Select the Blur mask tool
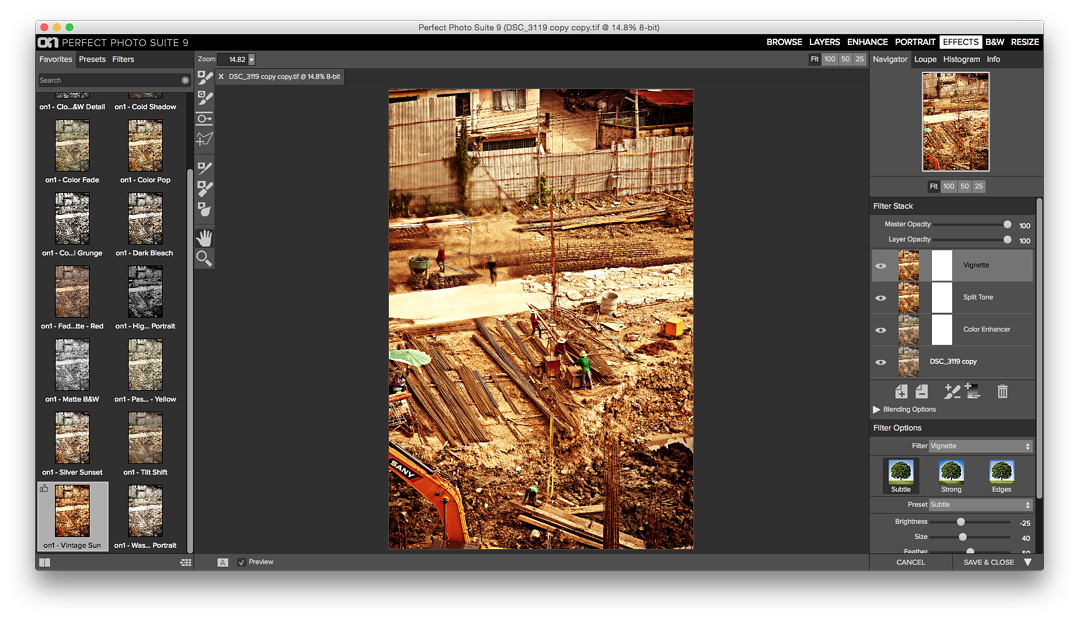The height and width of the screenshot is (621, 1079). [x=204, y=209]
